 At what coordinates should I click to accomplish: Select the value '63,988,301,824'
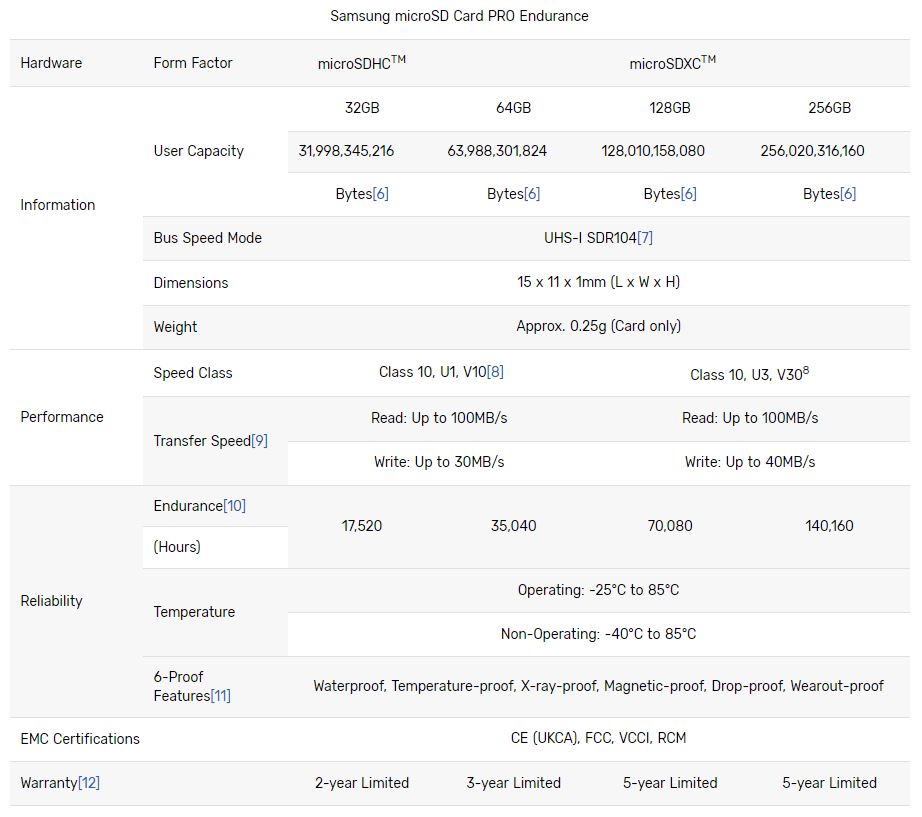[x=497, y=151]
